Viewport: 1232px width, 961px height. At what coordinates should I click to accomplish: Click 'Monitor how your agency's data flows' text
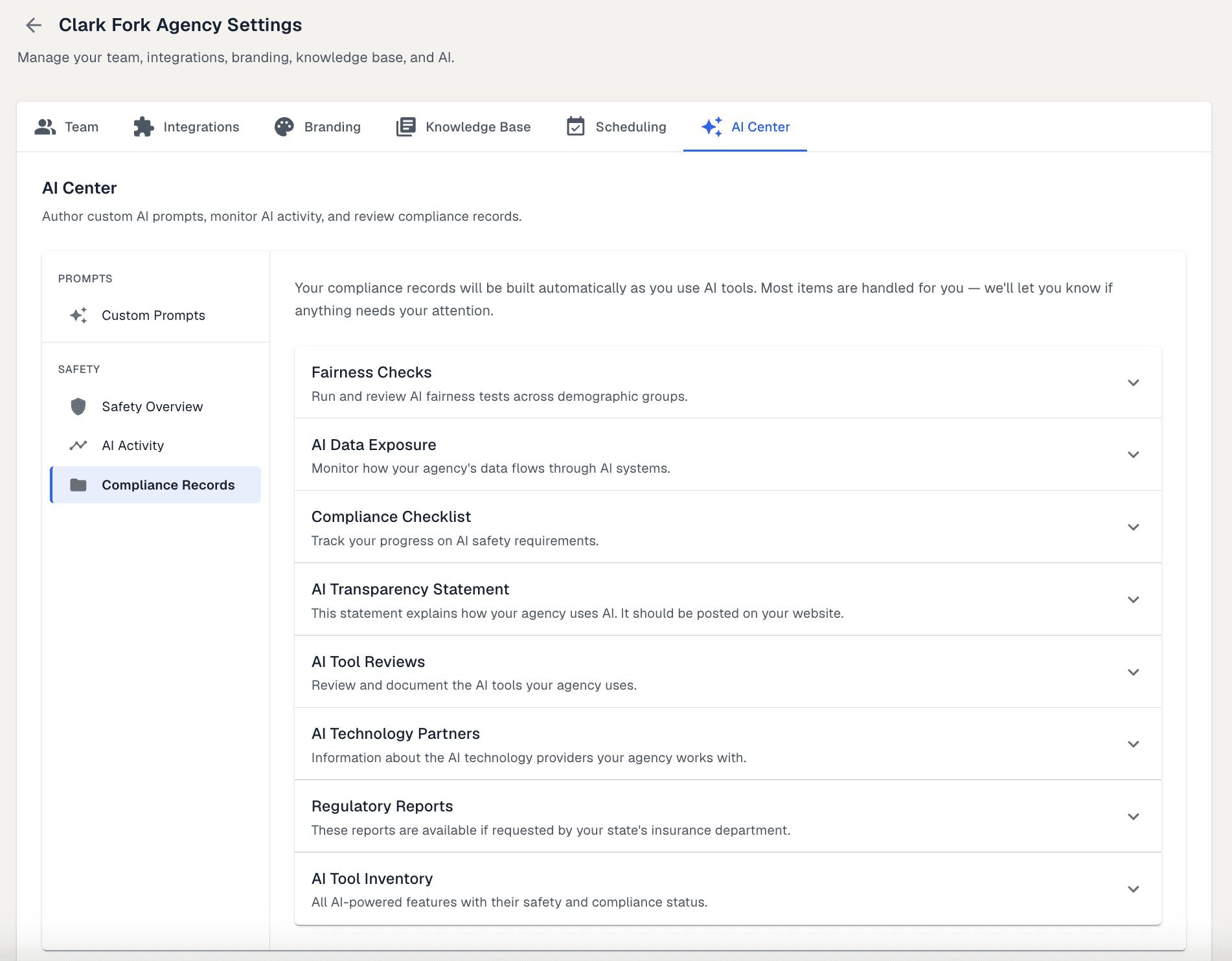click(x=491, y=468)
